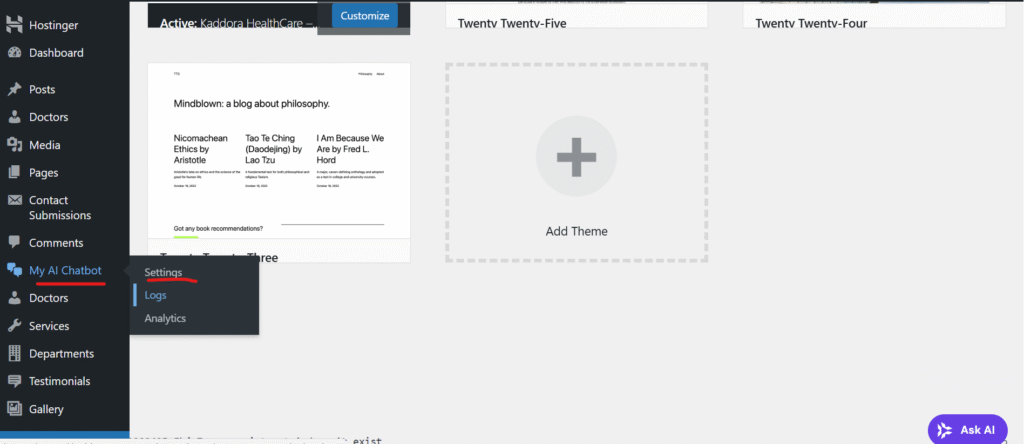1024x444 pixels.
Task: Click the Dashboard gauge icon
Action: point(14,53)
